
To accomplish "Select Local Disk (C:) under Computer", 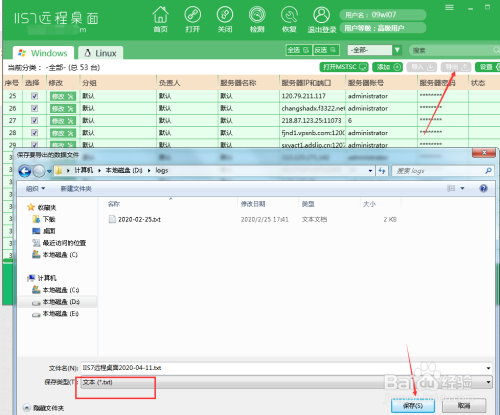I will [56, 290].
